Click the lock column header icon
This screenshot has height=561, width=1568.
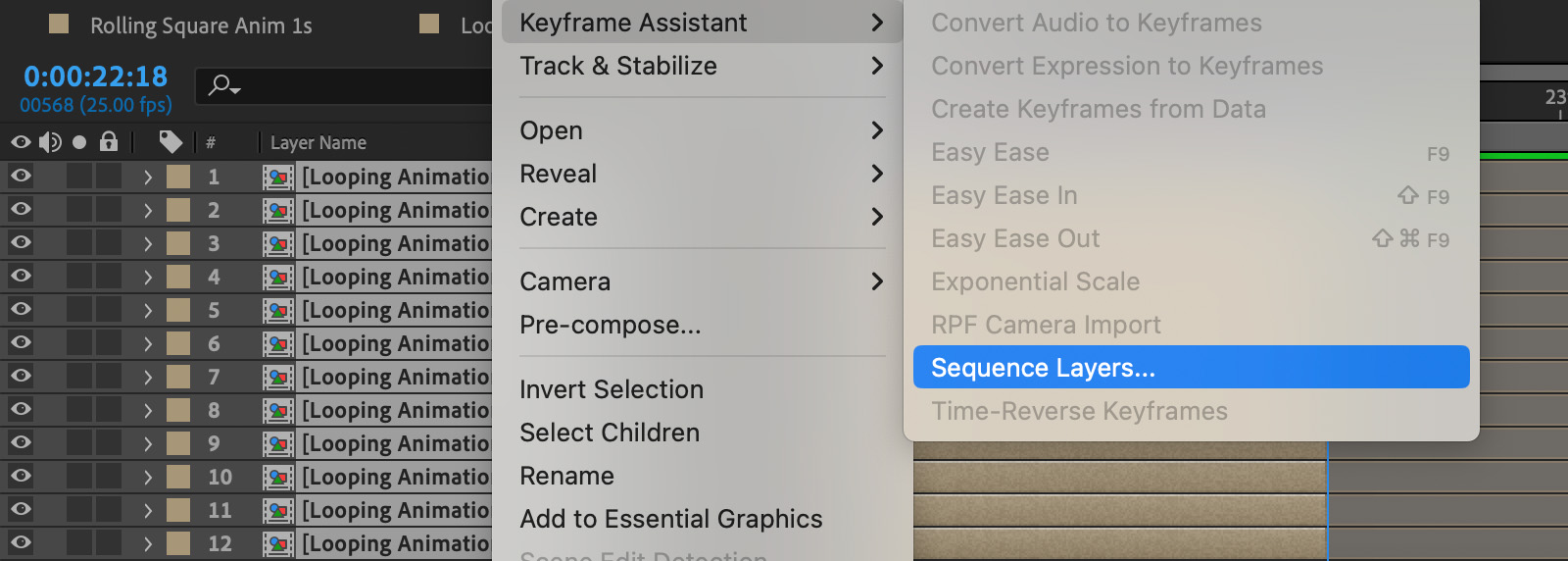[x=109, y=141]
